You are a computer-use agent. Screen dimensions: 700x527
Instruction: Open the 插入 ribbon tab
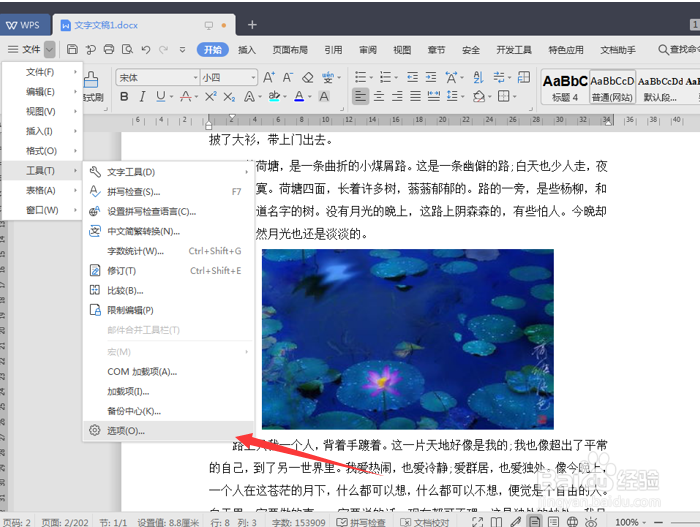pos(247,50)
